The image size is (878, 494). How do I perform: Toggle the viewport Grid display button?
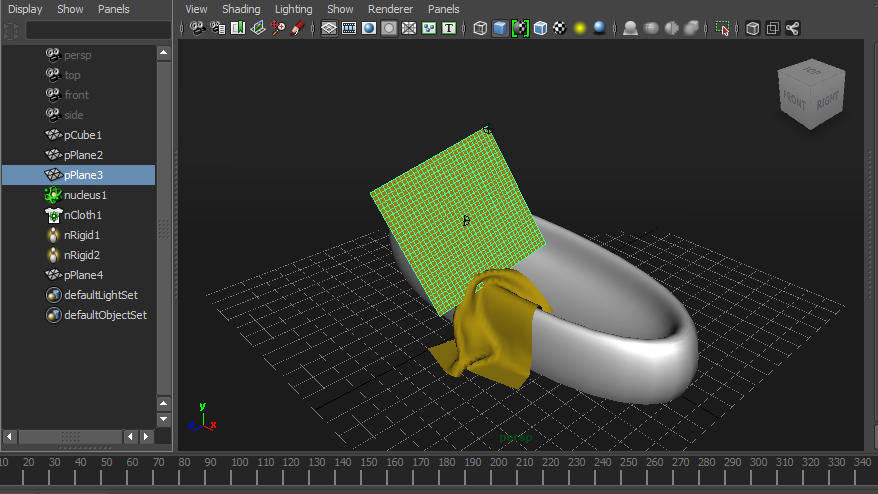329,28
